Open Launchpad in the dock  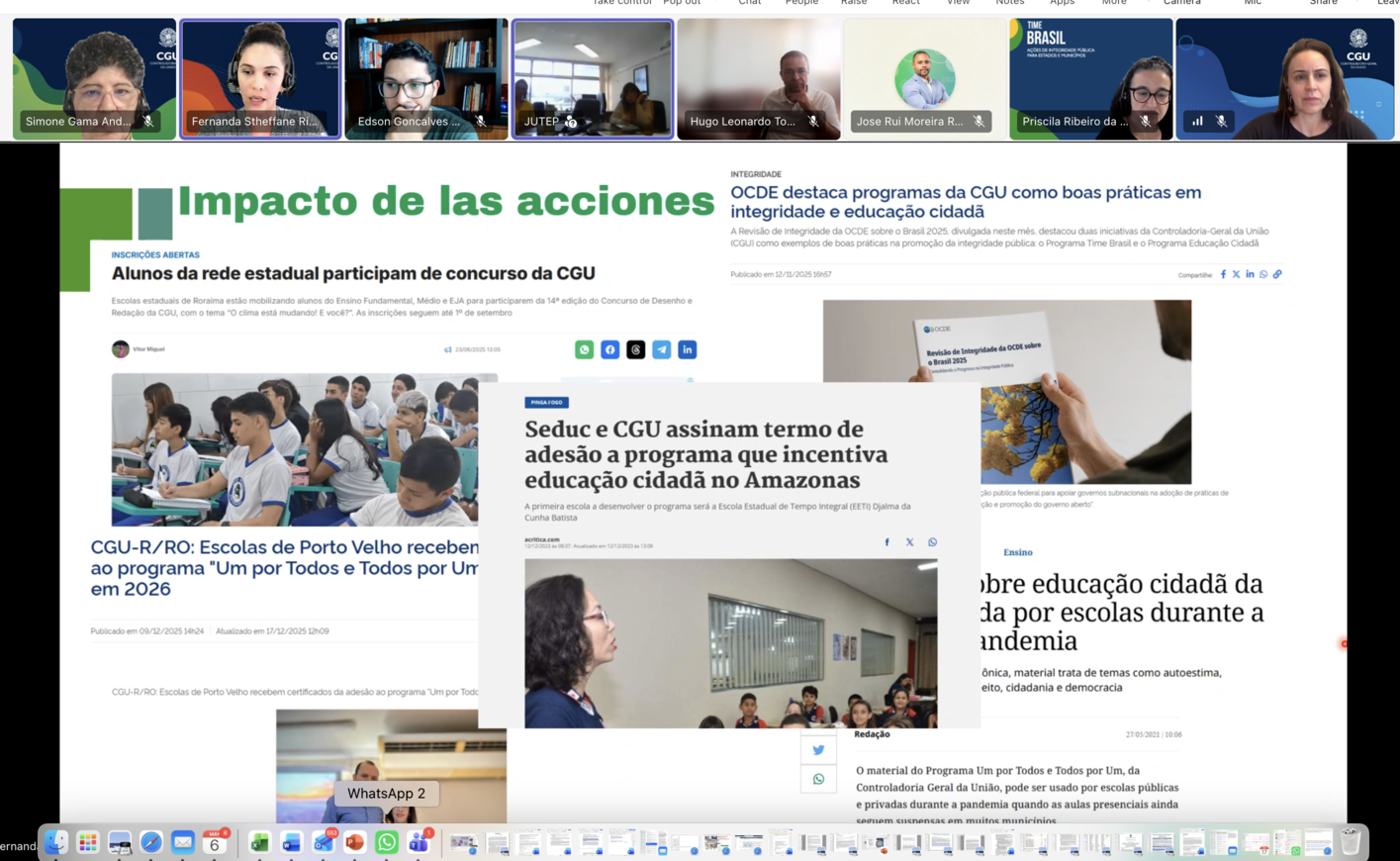click(x=88, y=842)
